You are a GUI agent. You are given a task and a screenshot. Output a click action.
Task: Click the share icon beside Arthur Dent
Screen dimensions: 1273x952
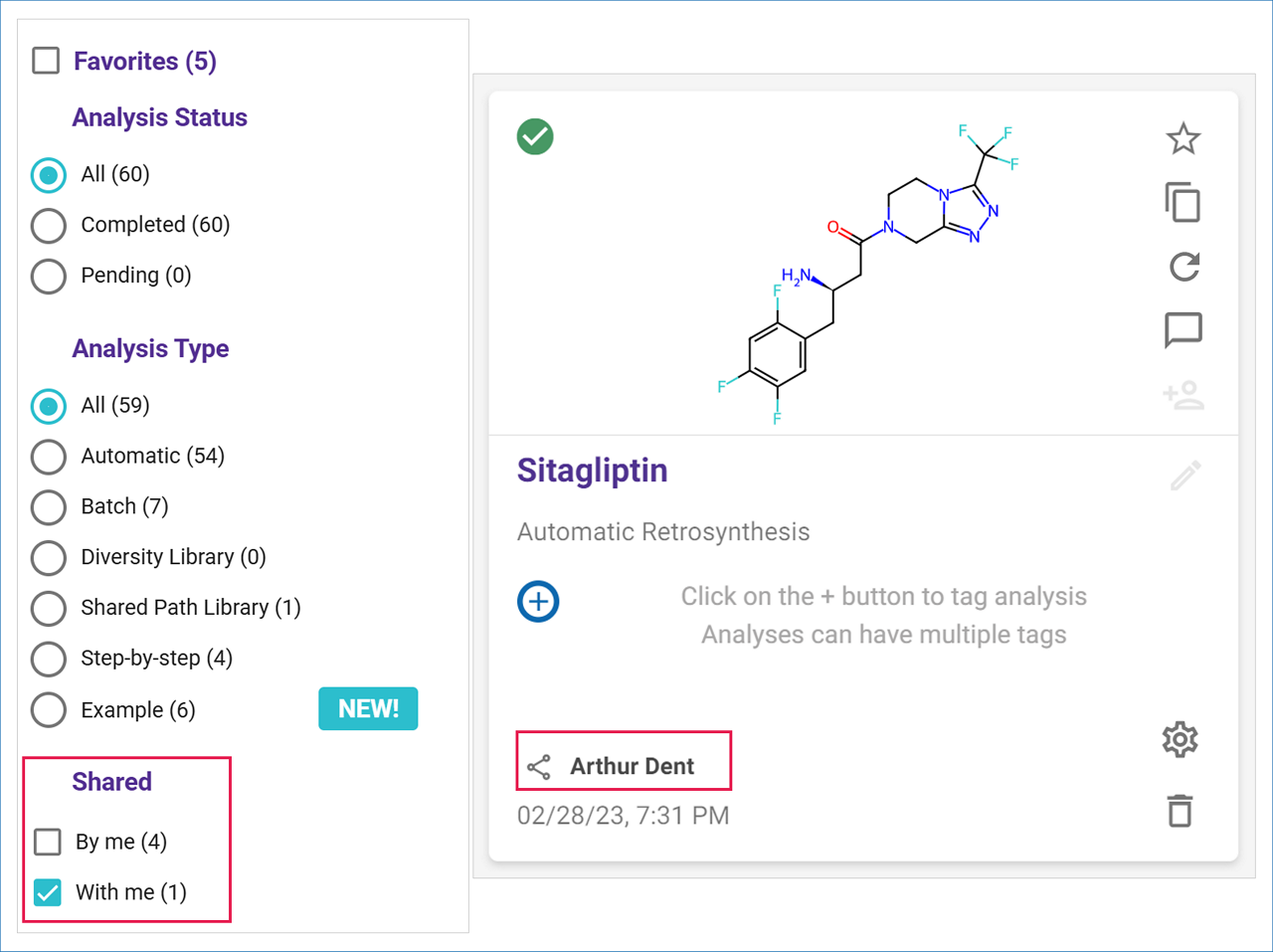[539, 767]
